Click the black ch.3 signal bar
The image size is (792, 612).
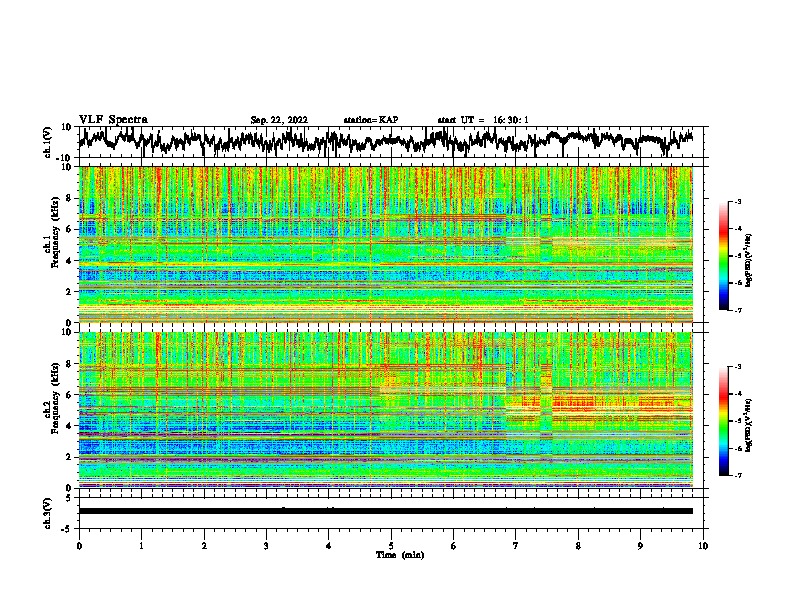(385, 511)
